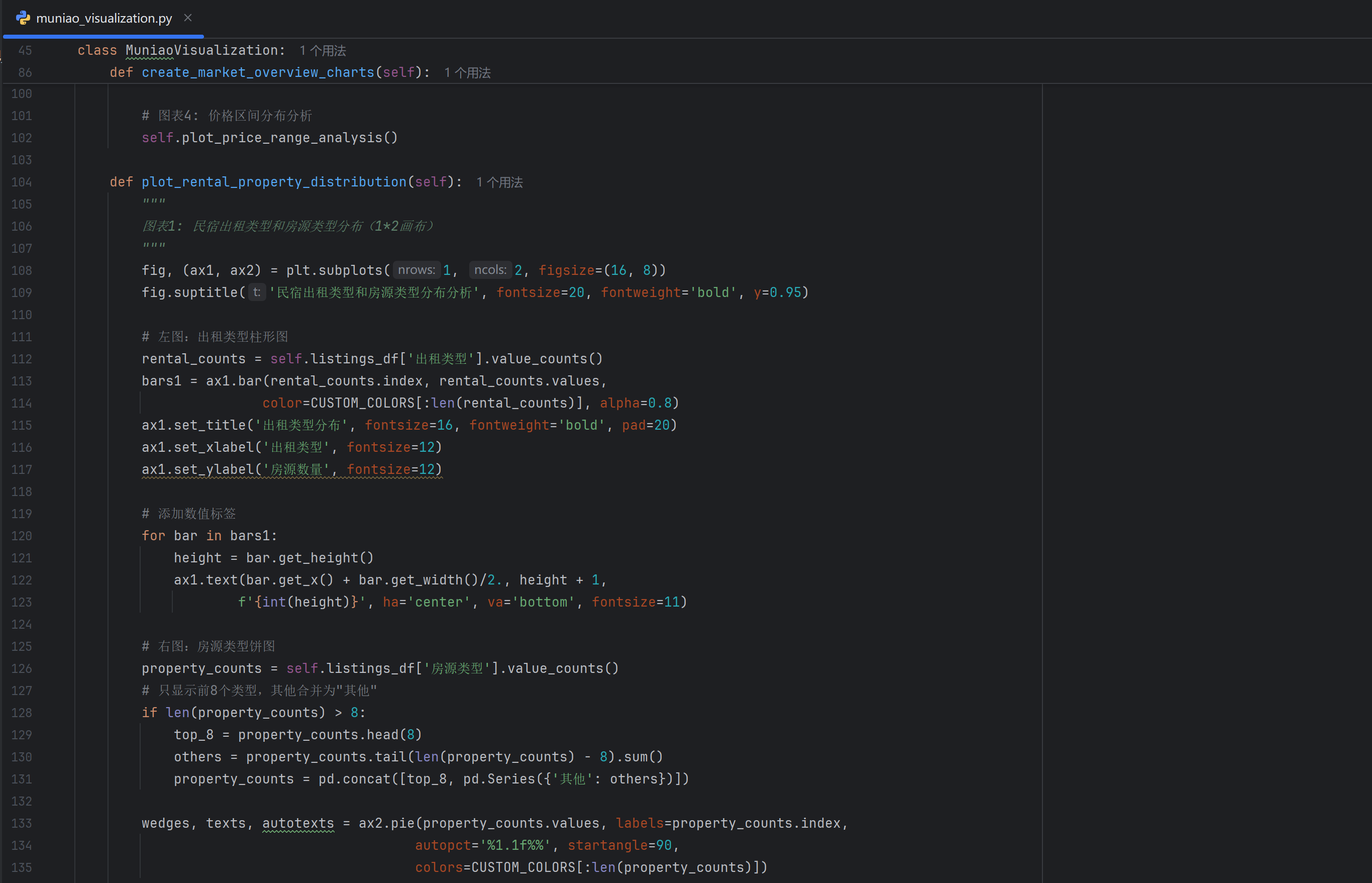Click the plot_price_range_analysis method call

pos(282,138)
